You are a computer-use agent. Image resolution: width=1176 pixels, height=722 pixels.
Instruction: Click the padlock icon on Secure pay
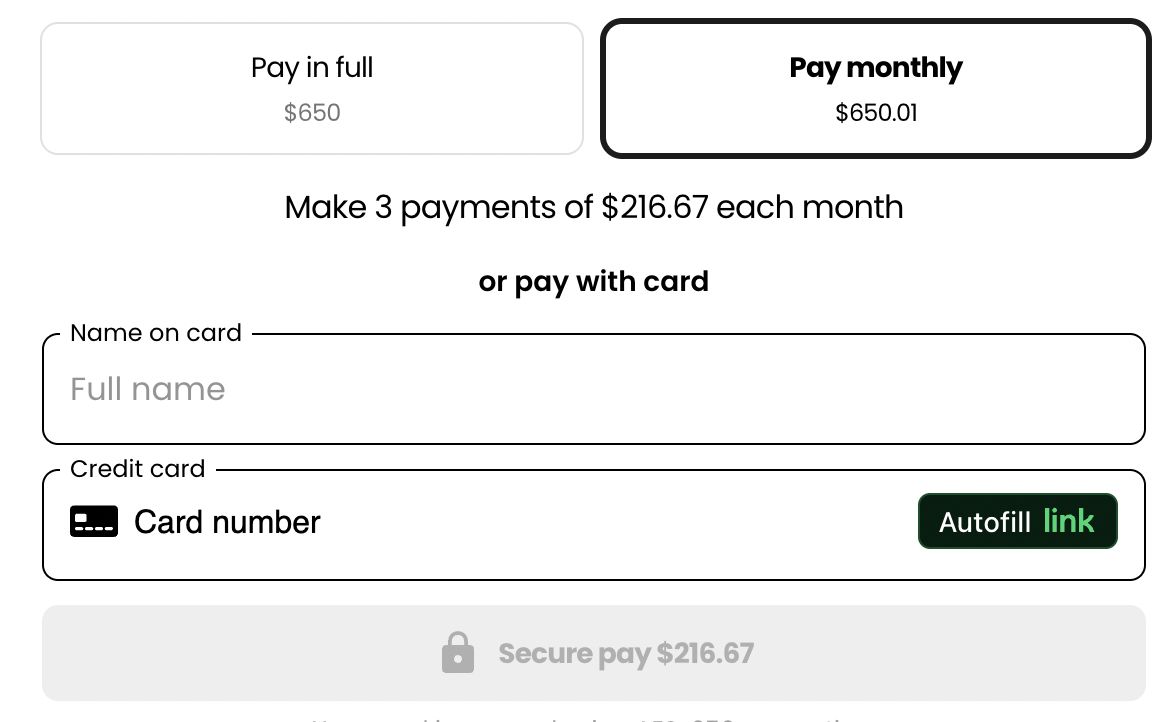point(458,652)
